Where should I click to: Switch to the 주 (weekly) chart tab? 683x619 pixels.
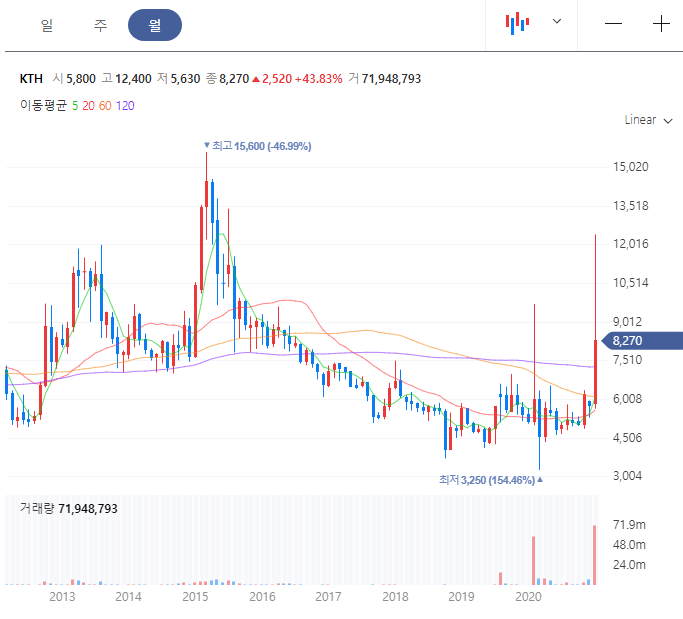[x=100, y=25]
